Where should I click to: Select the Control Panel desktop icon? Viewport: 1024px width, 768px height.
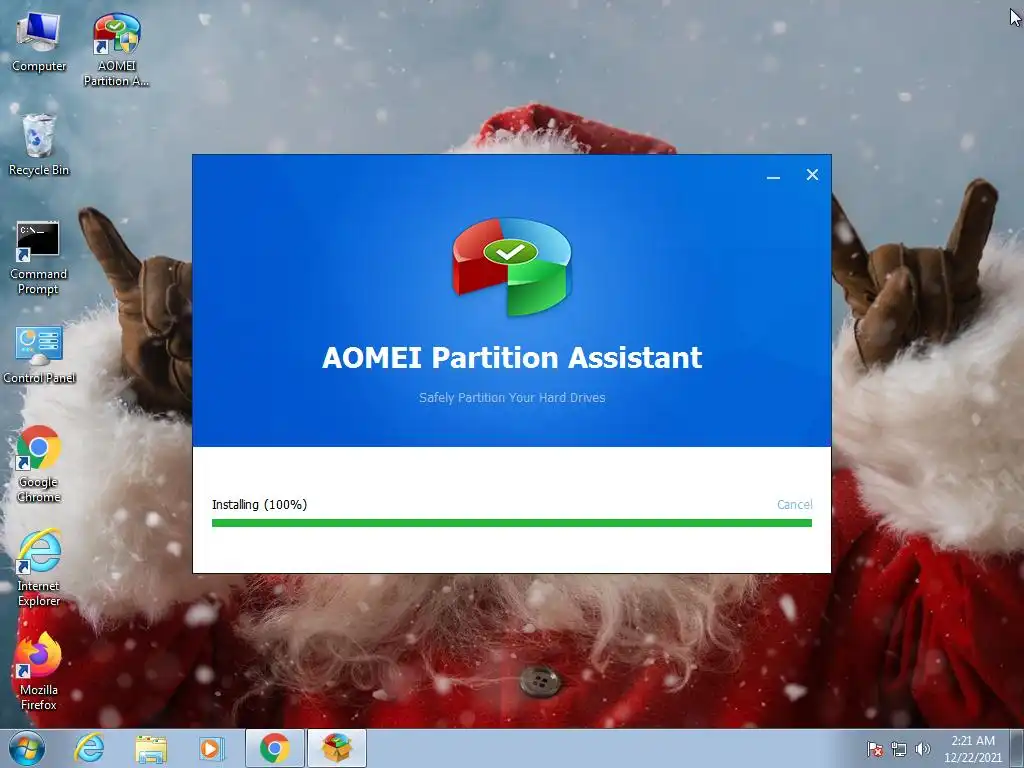(39, 354)
